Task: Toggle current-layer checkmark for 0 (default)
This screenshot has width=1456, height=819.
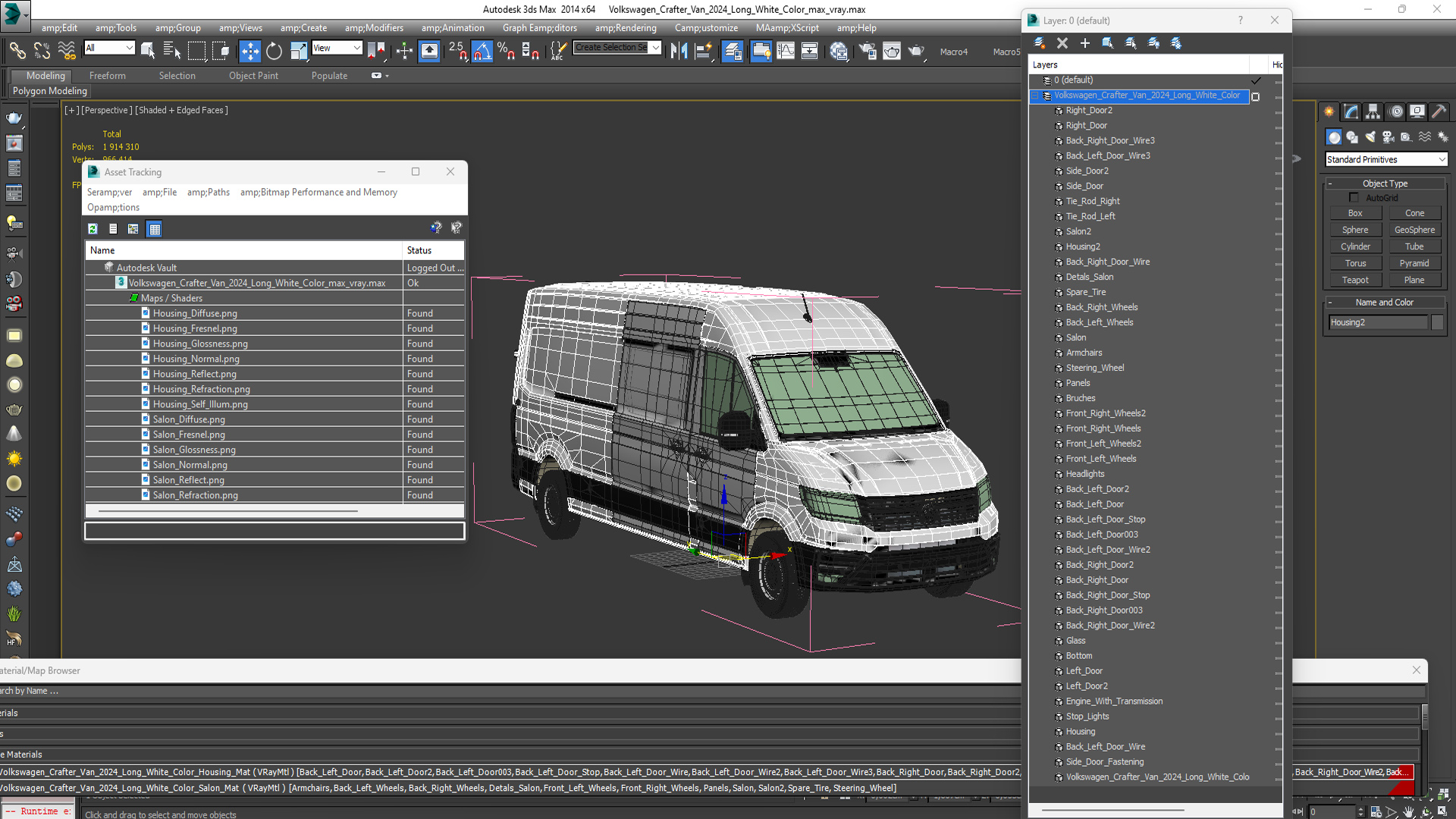Action: (1256, 80)
